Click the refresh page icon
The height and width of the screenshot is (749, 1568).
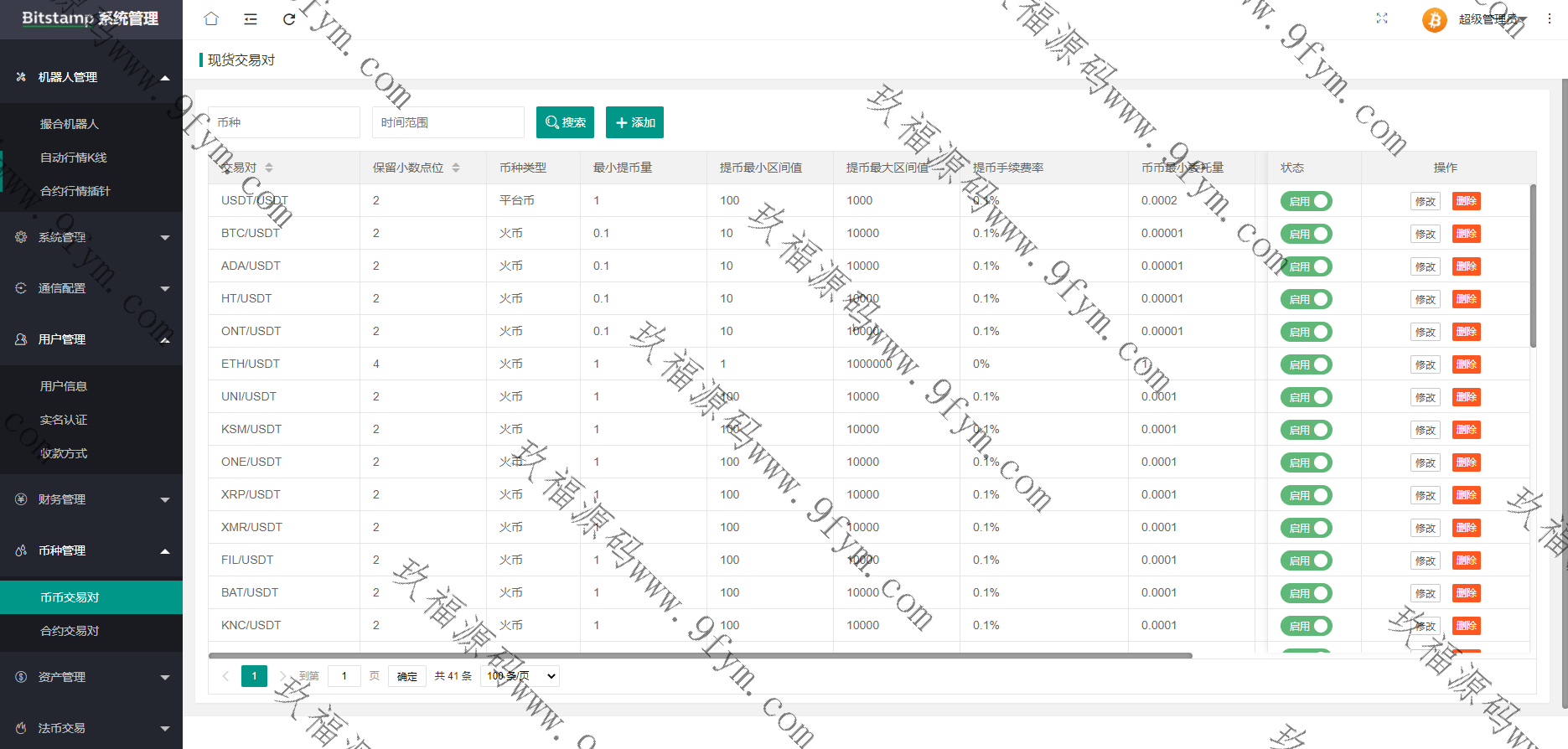coord(289,18)
